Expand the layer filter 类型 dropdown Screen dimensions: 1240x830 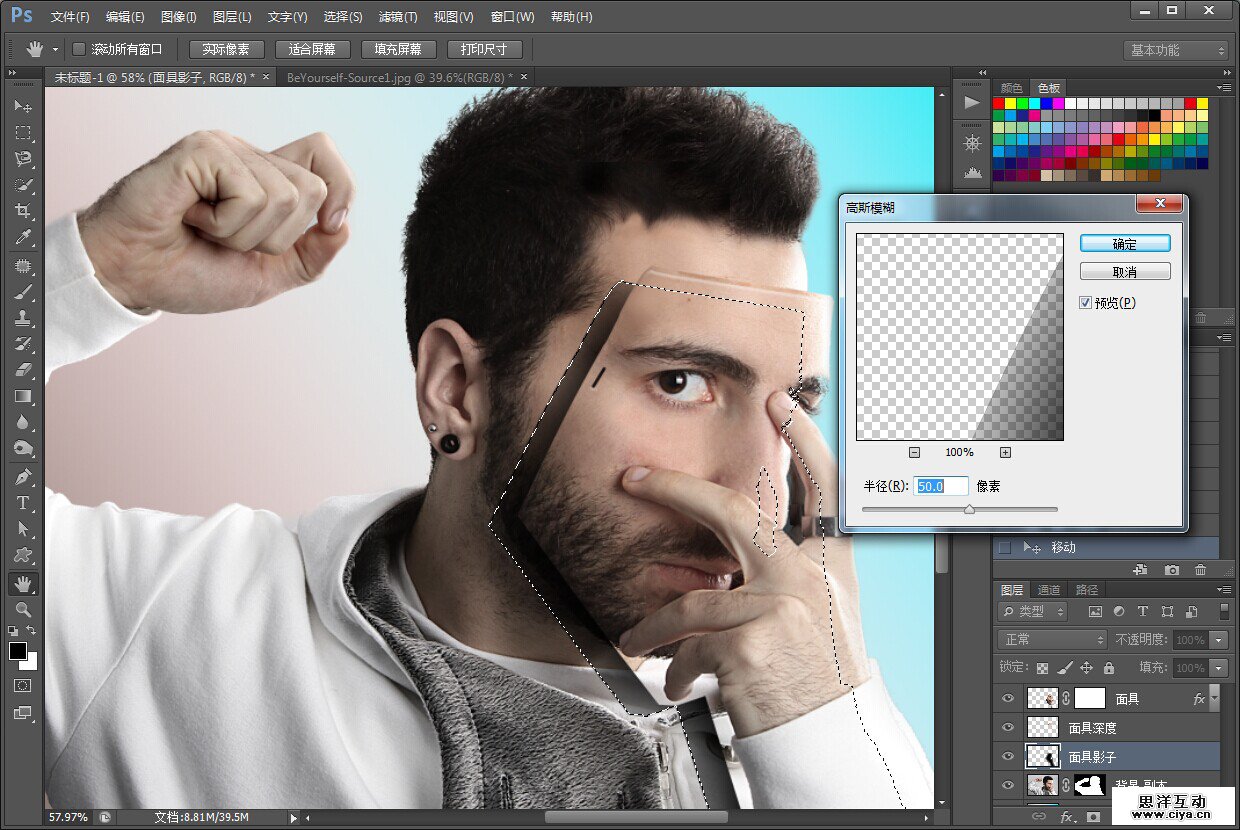1034,611
